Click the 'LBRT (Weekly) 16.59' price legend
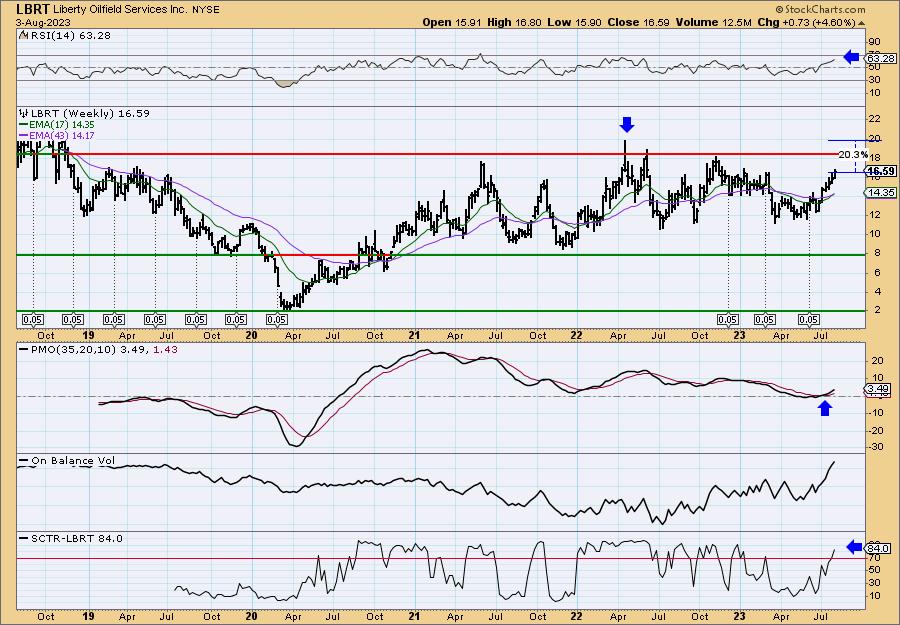900x625 pixels. click(84, 114)
